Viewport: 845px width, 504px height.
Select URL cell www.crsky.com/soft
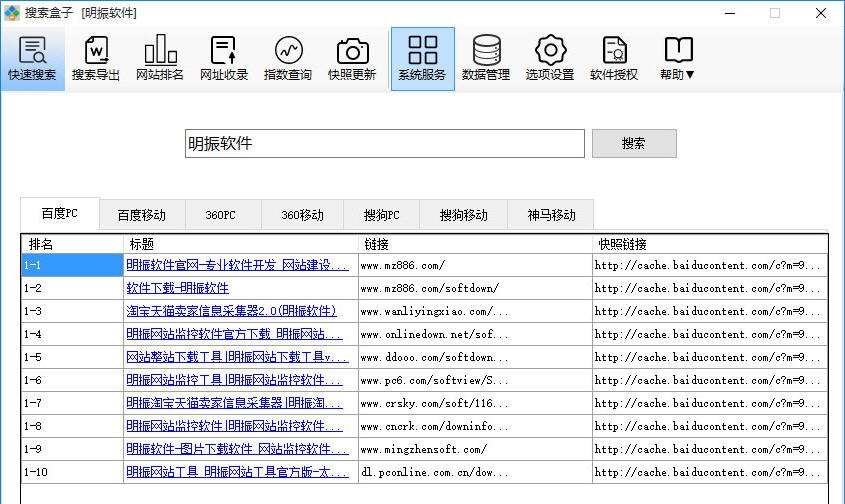point(475,403)
